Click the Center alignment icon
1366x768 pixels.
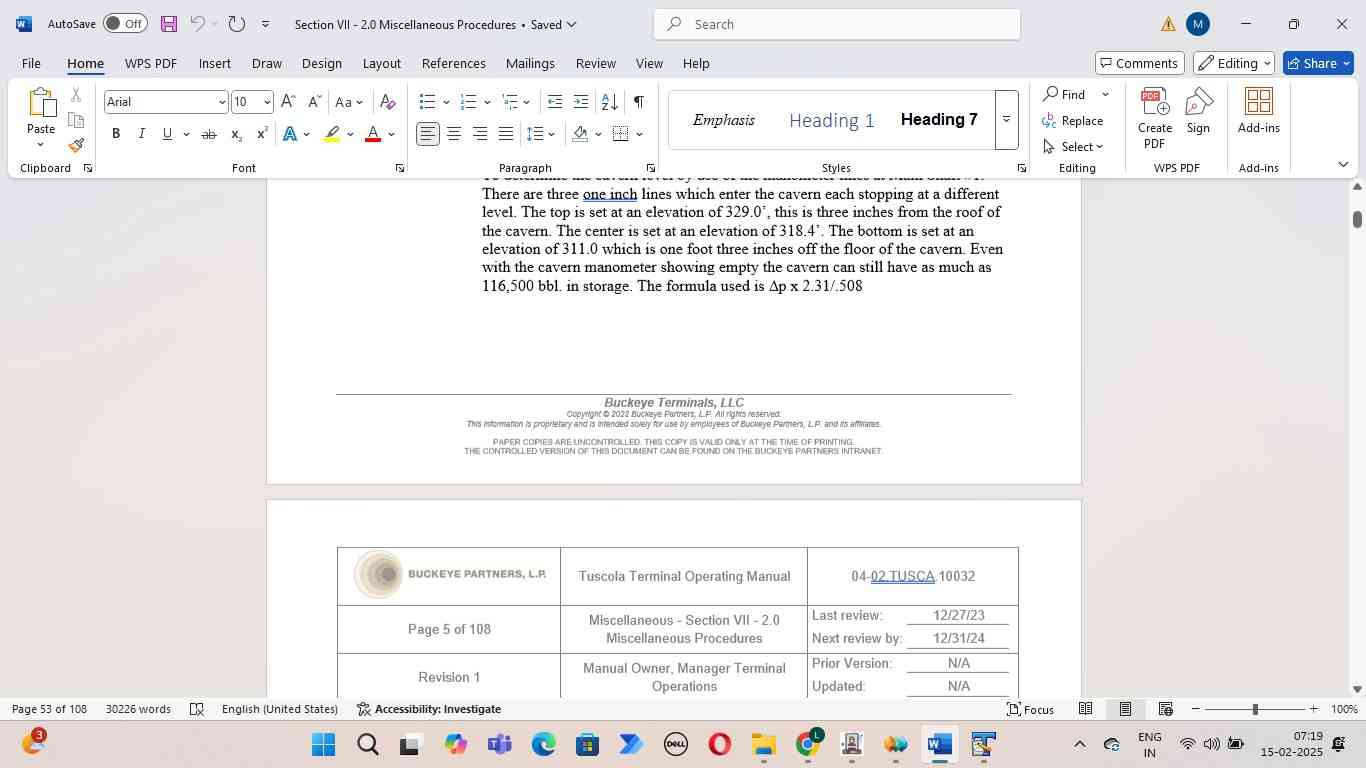click(454, 134)
